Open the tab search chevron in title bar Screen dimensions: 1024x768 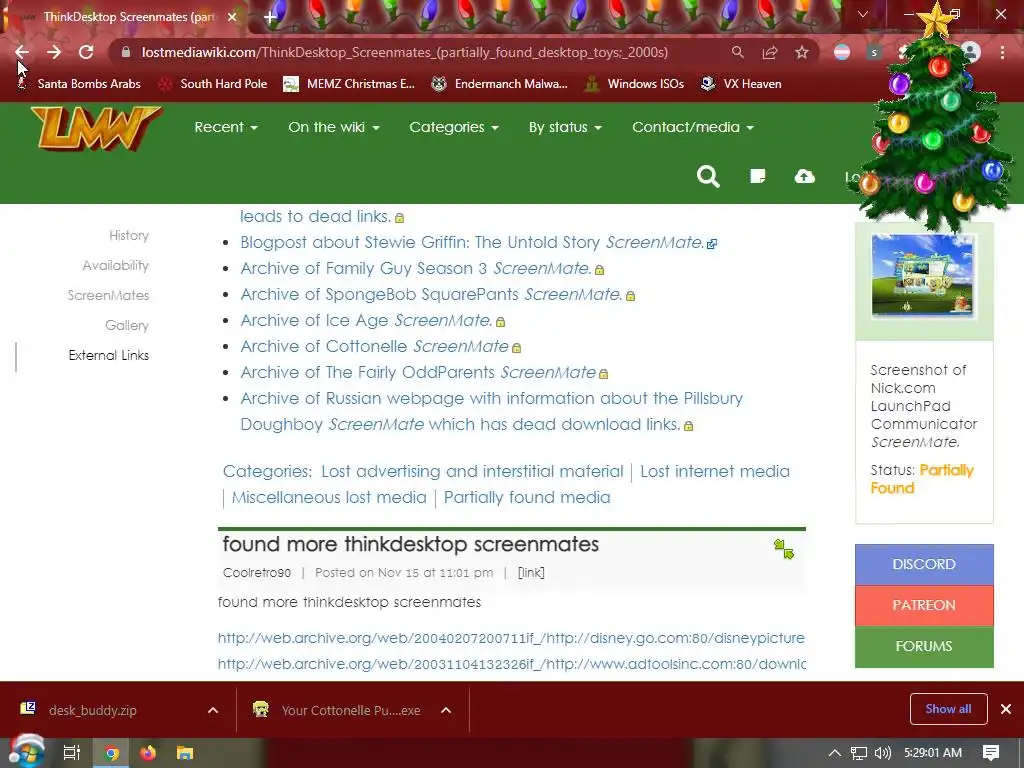pyautogui.click(x=863, y=14)
